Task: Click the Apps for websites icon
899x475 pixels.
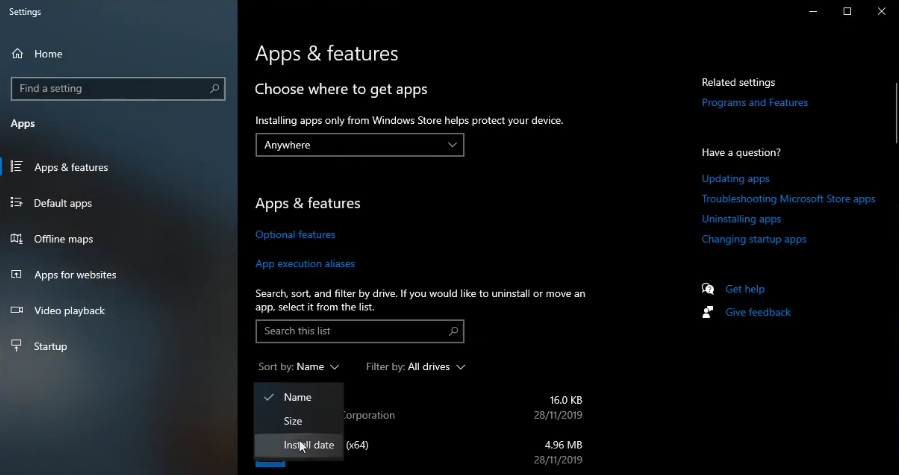Action: [x=17, y=275]
